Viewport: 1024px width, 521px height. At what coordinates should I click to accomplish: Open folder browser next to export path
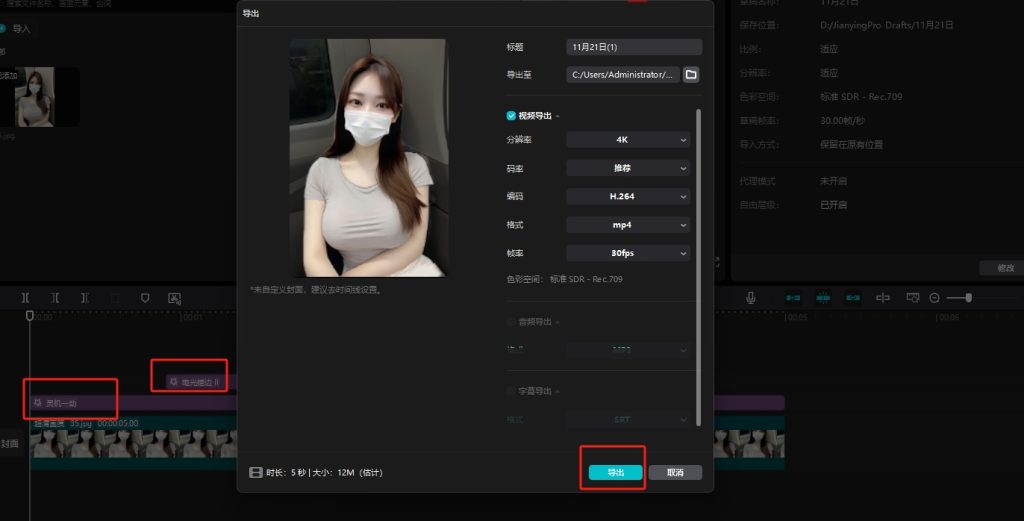691,74
